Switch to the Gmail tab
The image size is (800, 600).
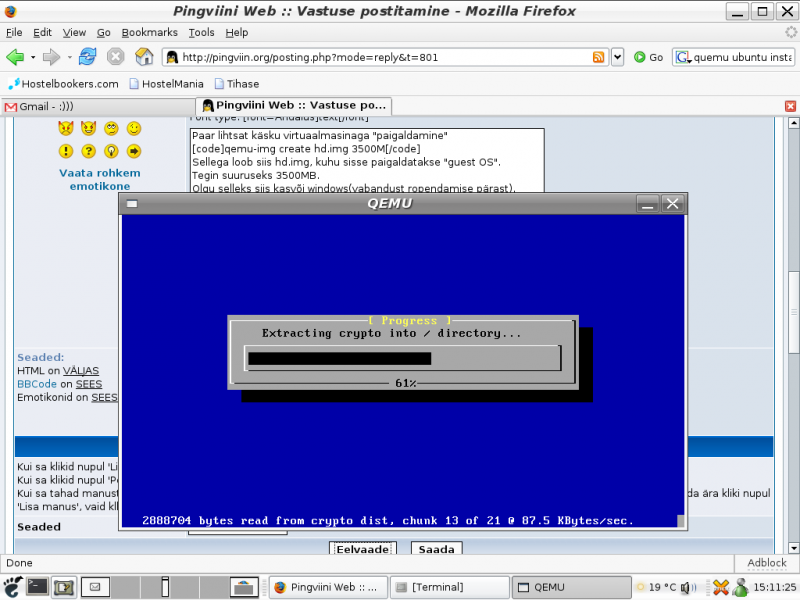(x=98, y=107)
